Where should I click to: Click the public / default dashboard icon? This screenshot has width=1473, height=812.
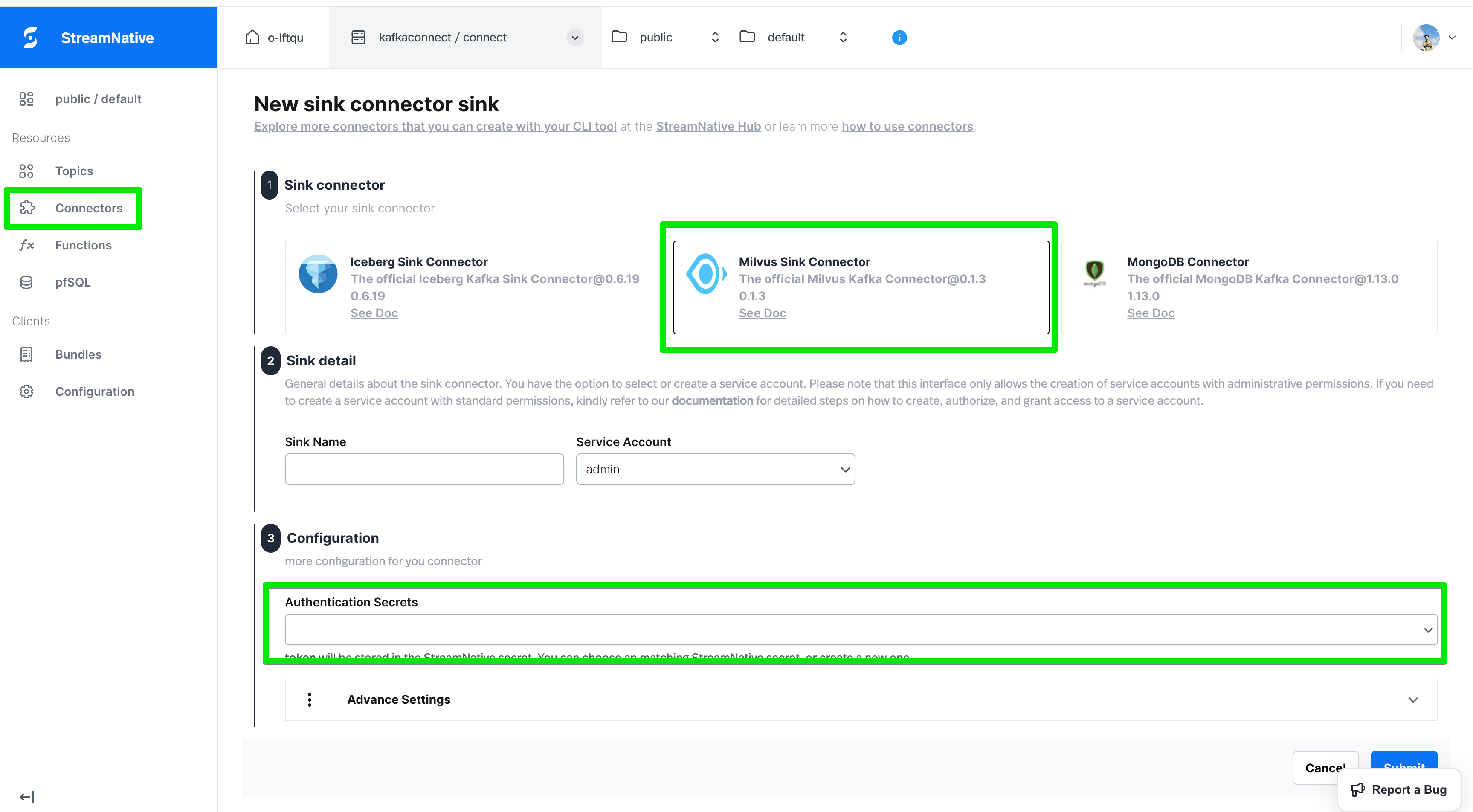(x=26, y=99)
